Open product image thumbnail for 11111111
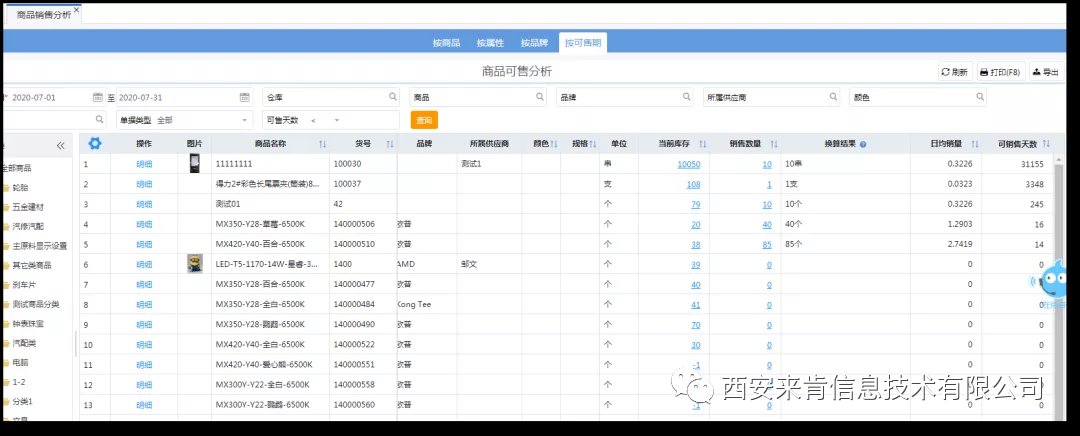The width and height of the screenshot is (1080, 436). 194,164
